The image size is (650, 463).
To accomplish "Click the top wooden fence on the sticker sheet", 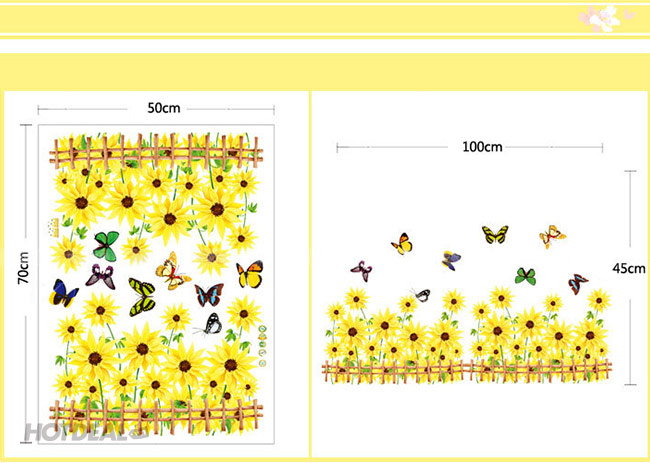I will pyautogui.click(x=156, y=153).
